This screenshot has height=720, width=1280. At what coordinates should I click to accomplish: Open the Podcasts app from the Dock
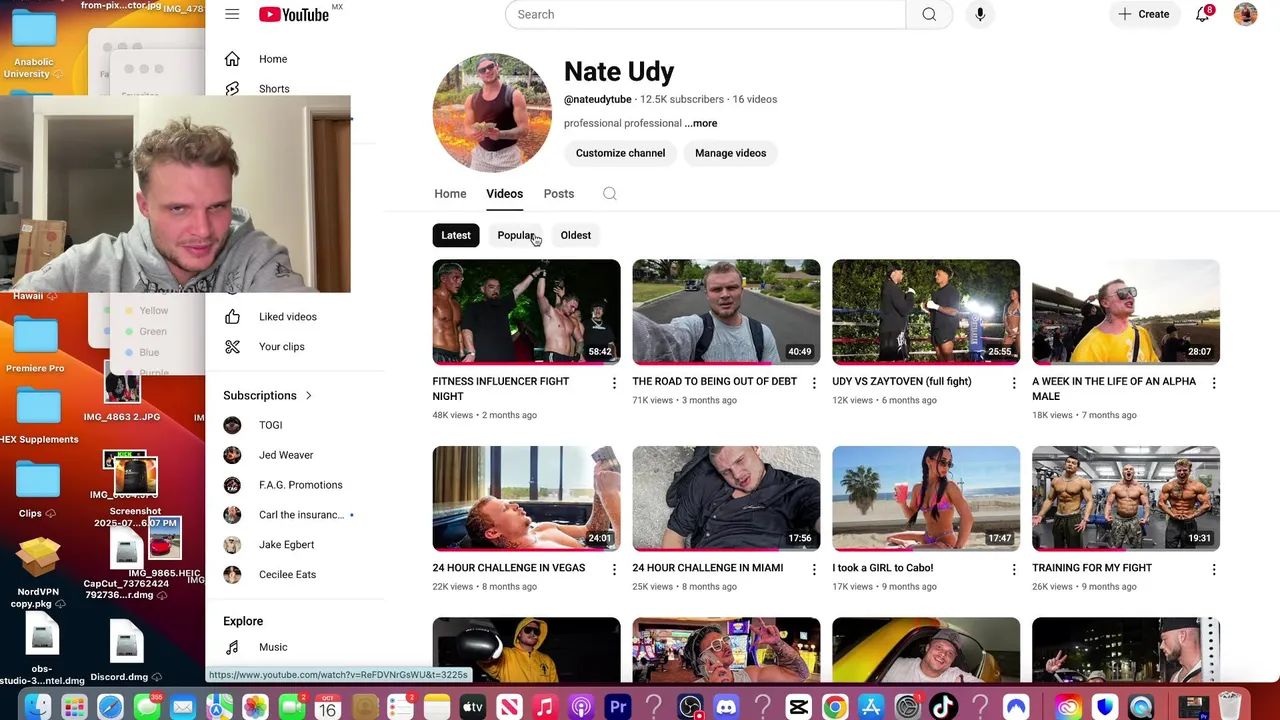(581, 707)
